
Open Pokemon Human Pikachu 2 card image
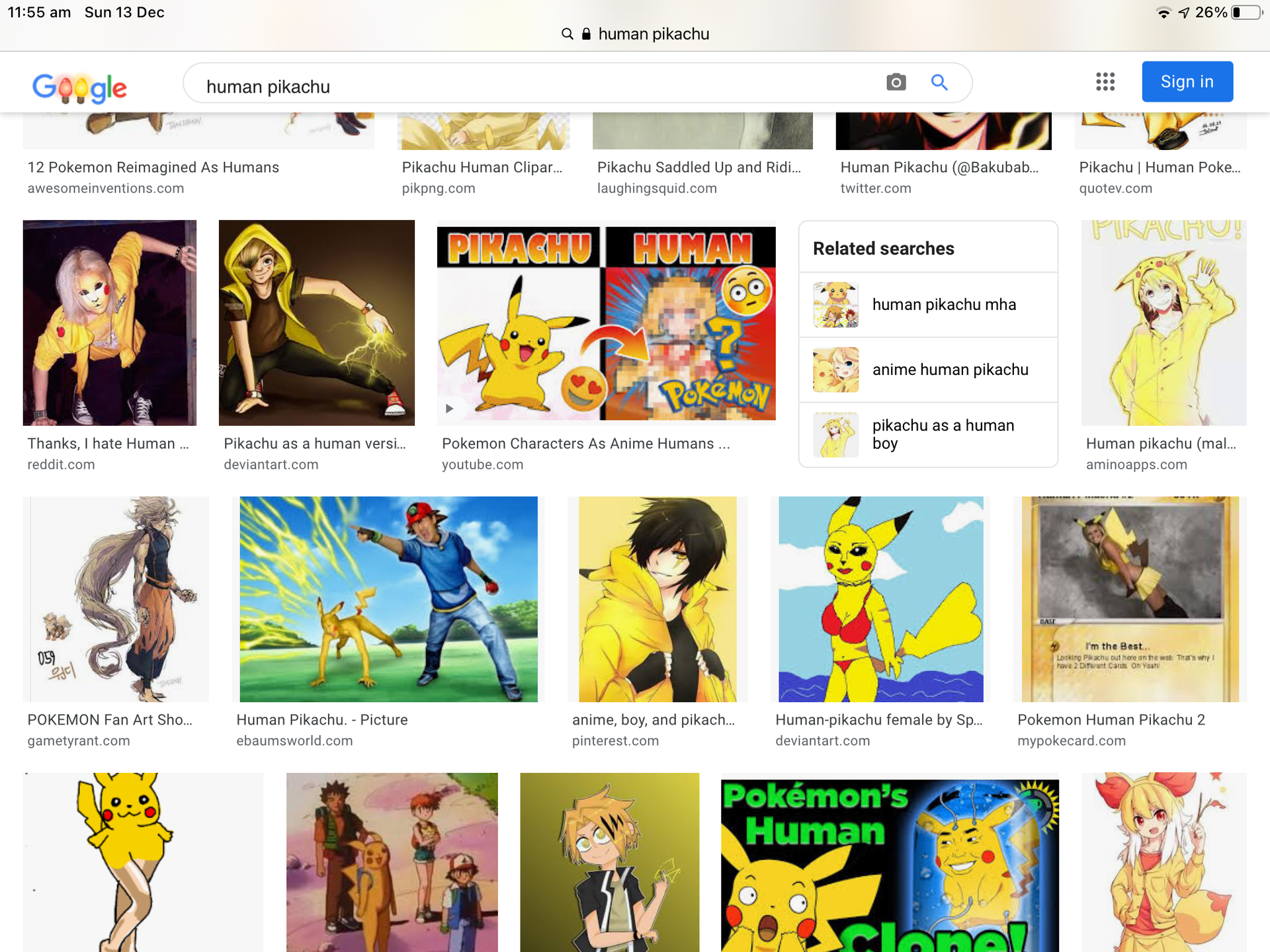(x=1130, y=599)
